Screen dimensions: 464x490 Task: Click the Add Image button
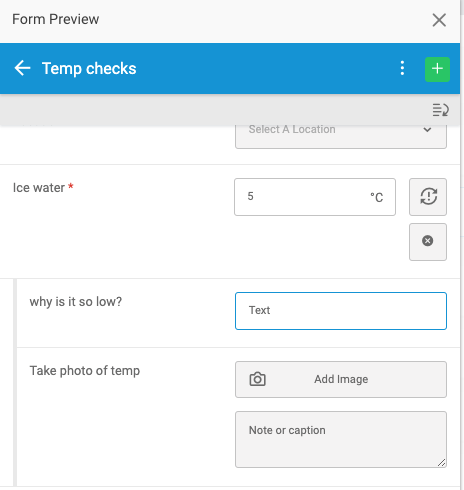pos(341,379)
